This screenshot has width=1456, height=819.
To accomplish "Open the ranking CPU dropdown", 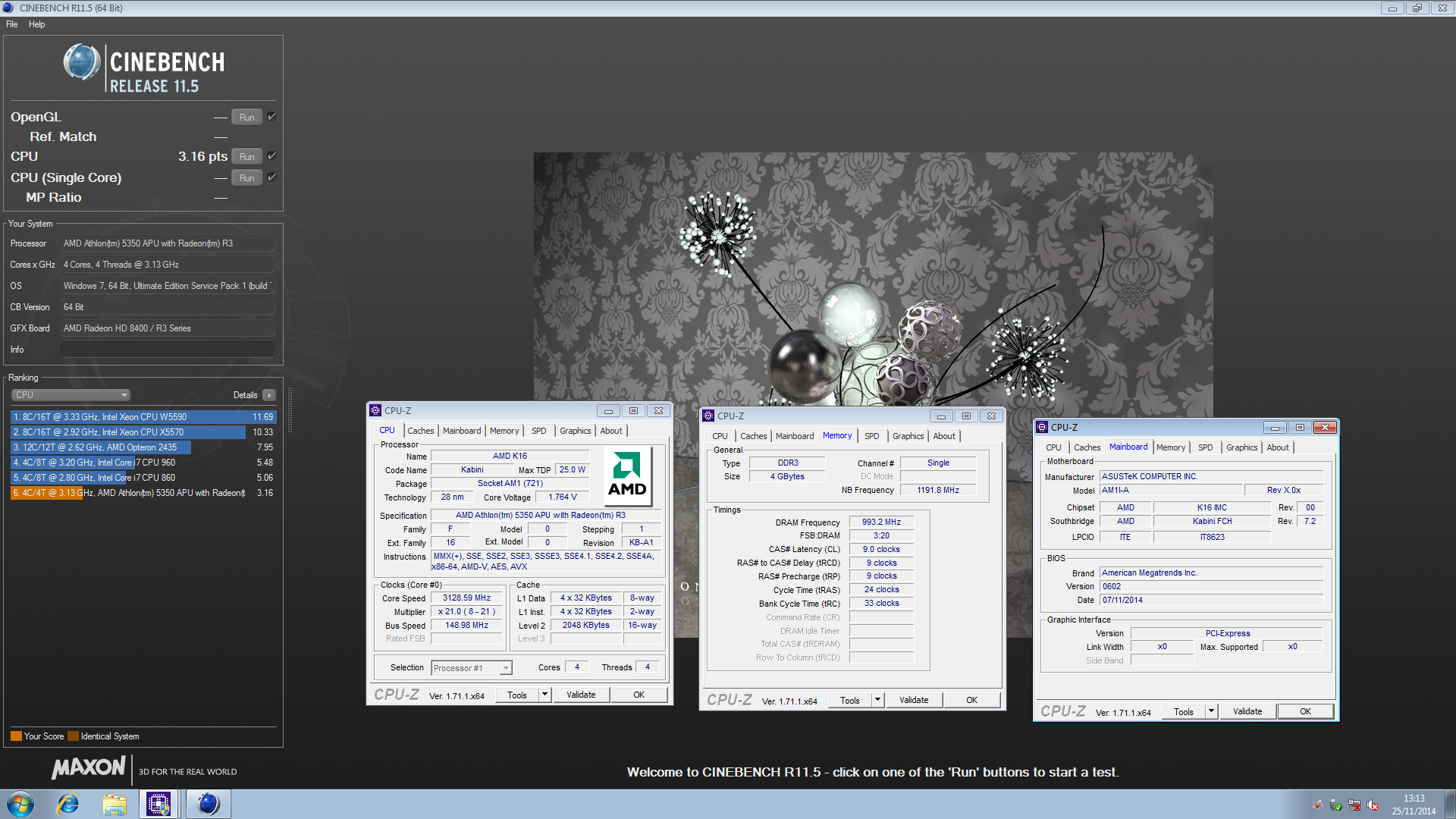I will click(x=71, y=395).
